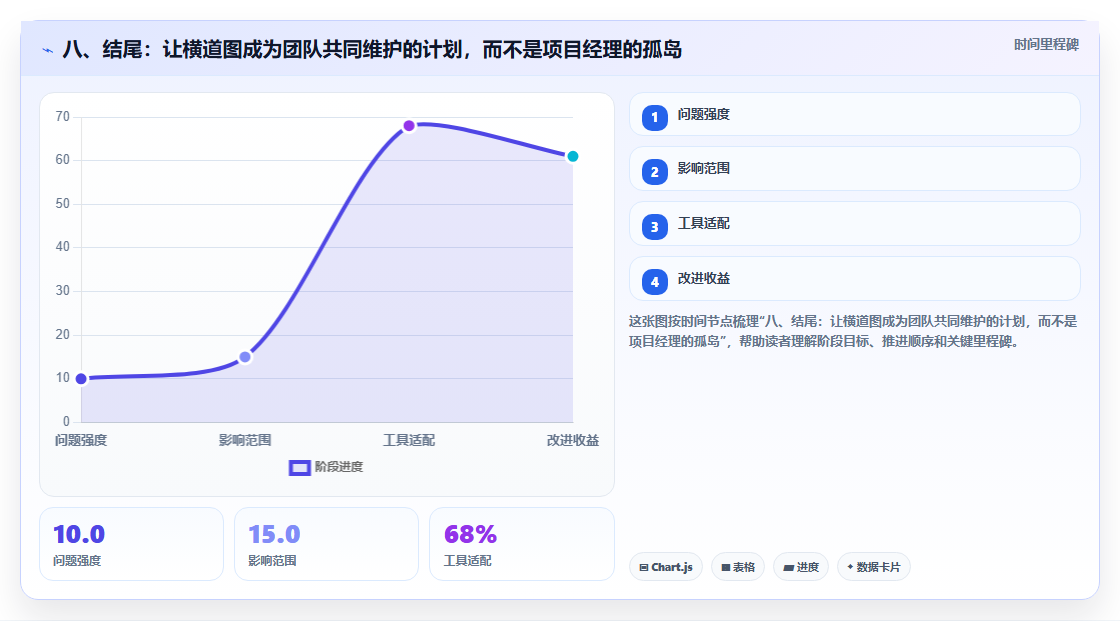Click the x-axis label 改进收益

pyautogui.click(x=573, y=441)
